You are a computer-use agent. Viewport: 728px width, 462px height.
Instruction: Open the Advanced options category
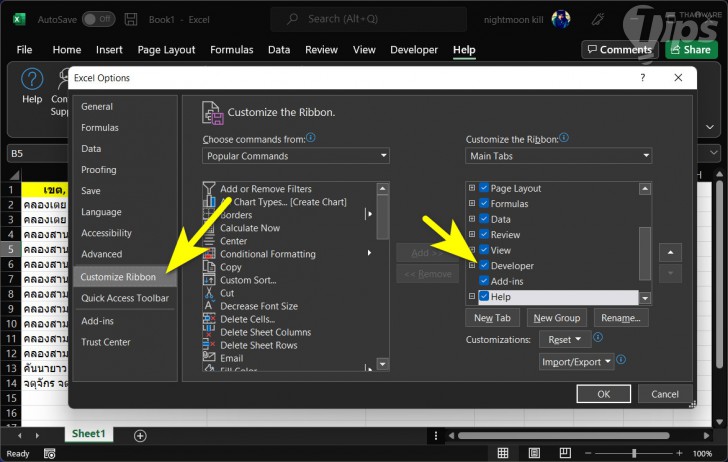coord(102,254)
